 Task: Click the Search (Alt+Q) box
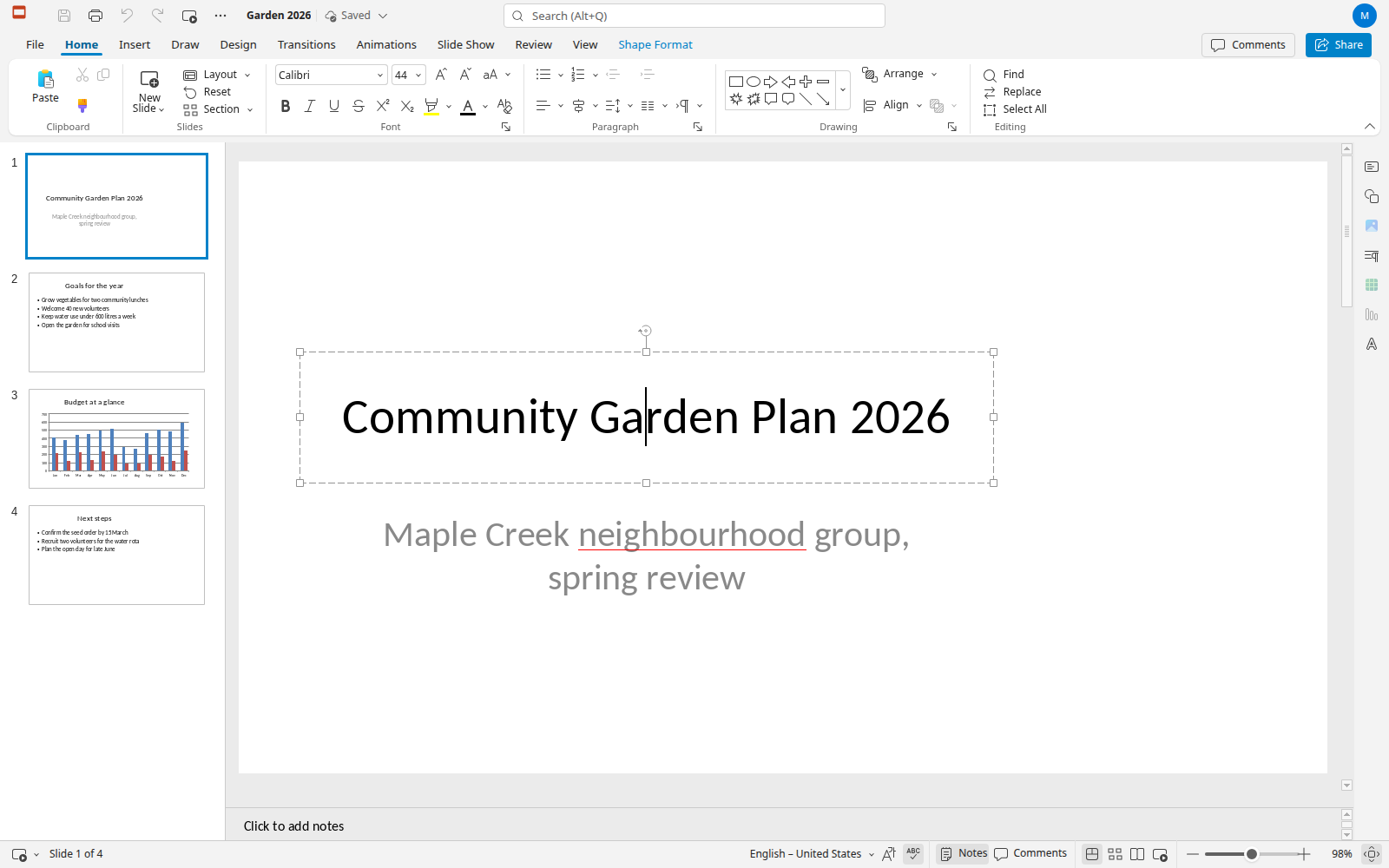click(694, 16)
